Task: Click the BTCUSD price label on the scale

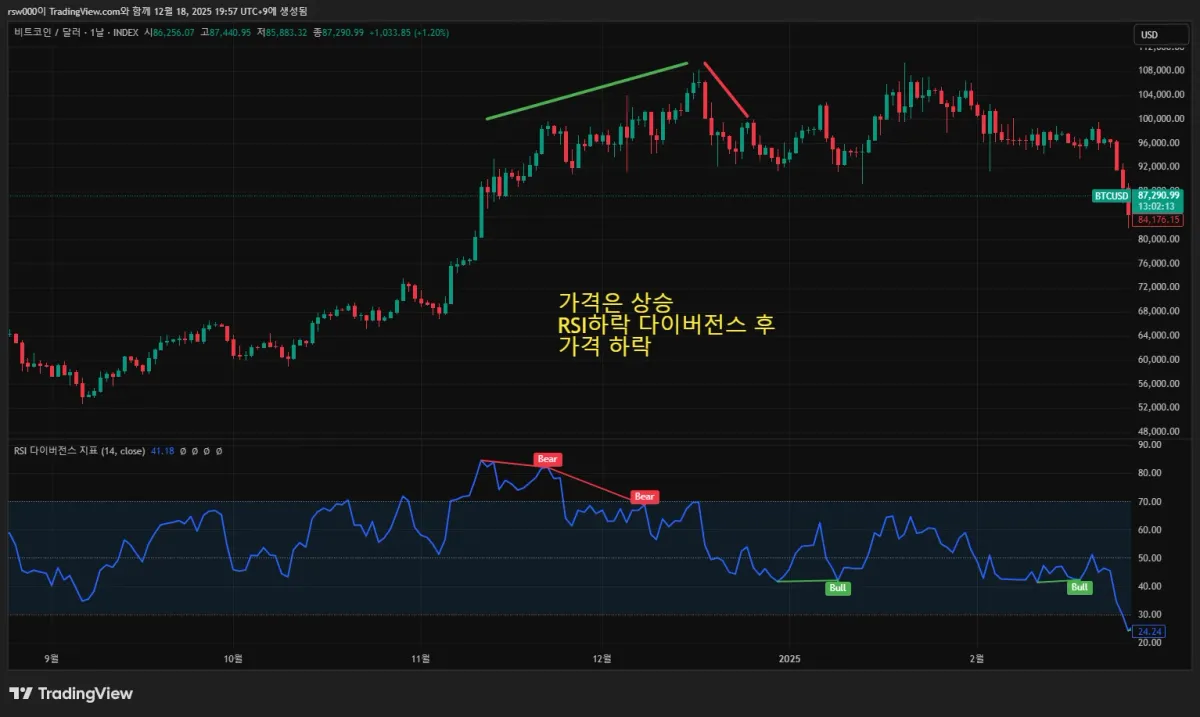Action: [x=1110, y=196]
